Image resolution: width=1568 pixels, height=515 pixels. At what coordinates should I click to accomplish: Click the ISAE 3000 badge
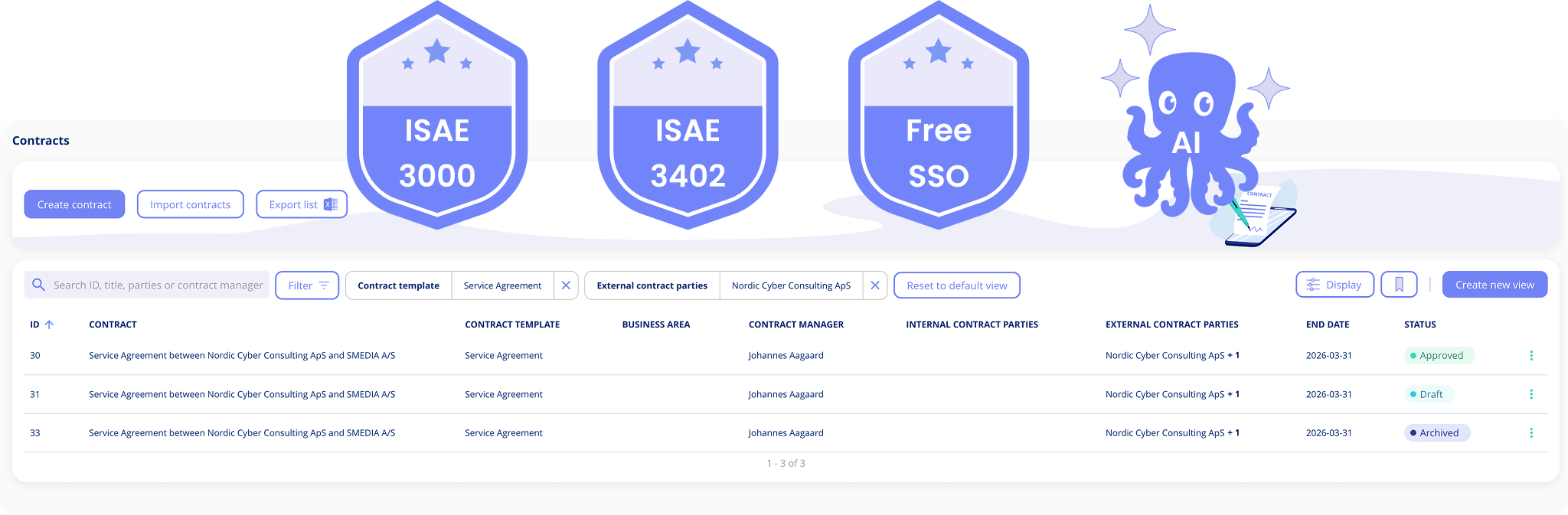pos(437,115)
